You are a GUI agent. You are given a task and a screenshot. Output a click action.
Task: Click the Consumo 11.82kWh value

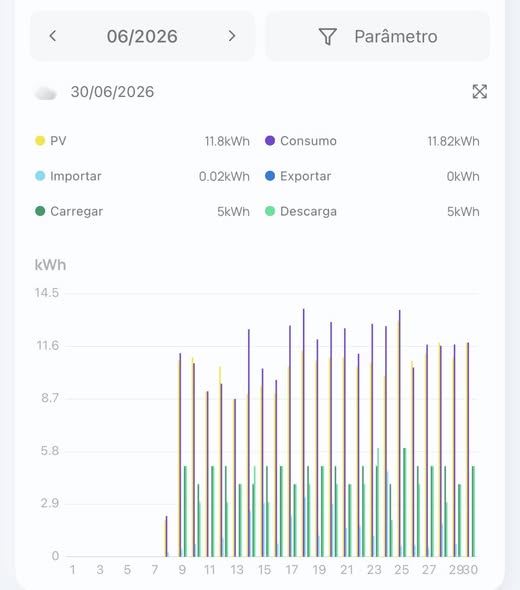[x=453, y=141]
